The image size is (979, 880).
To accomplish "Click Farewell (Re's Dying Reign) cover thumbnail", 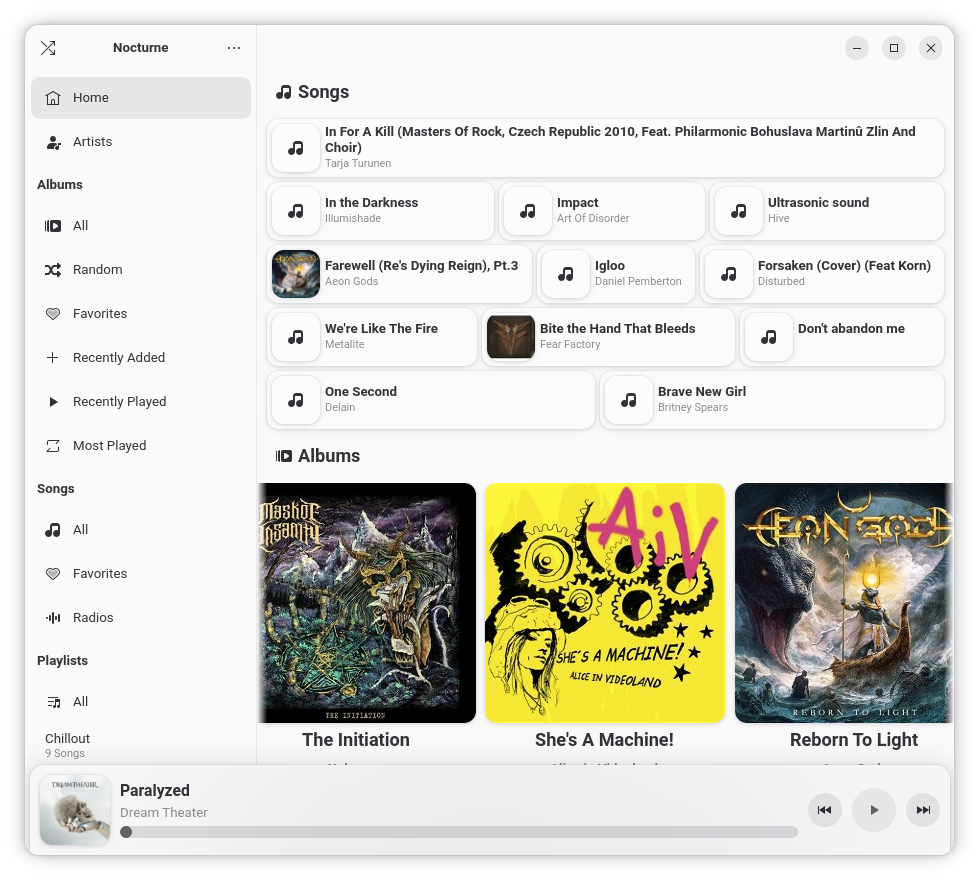I will 296,274.
